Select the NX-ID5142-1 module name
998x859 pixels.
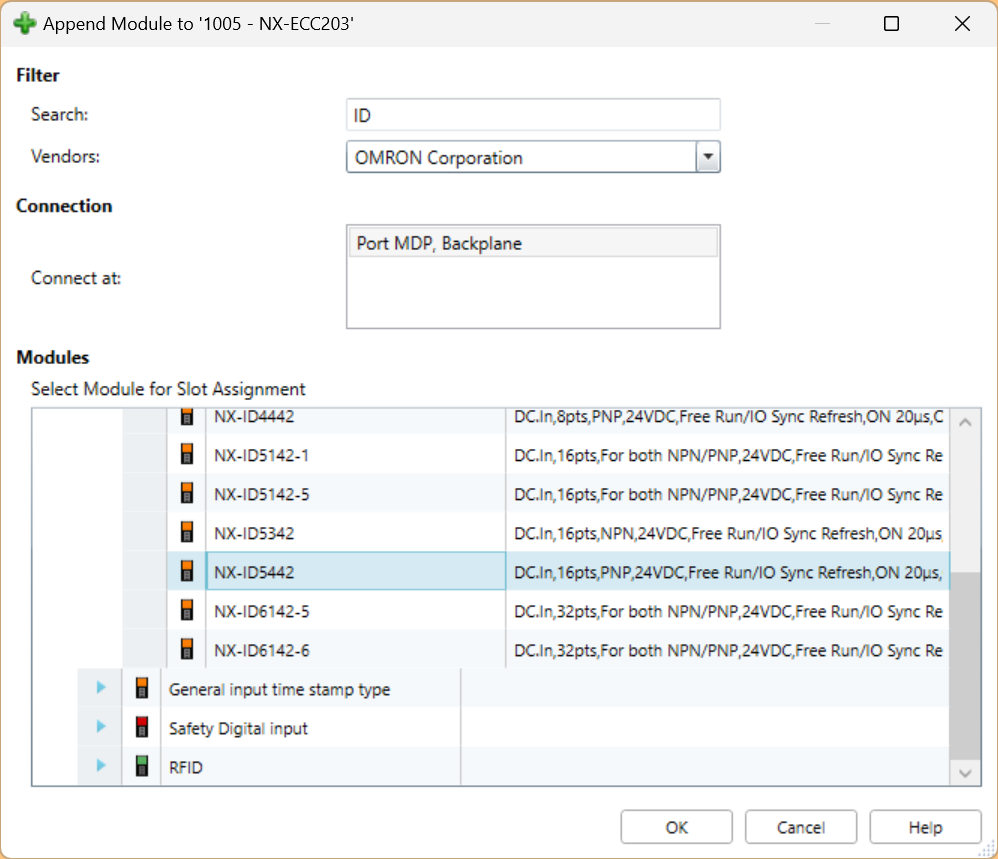click(x=262, y=456)
